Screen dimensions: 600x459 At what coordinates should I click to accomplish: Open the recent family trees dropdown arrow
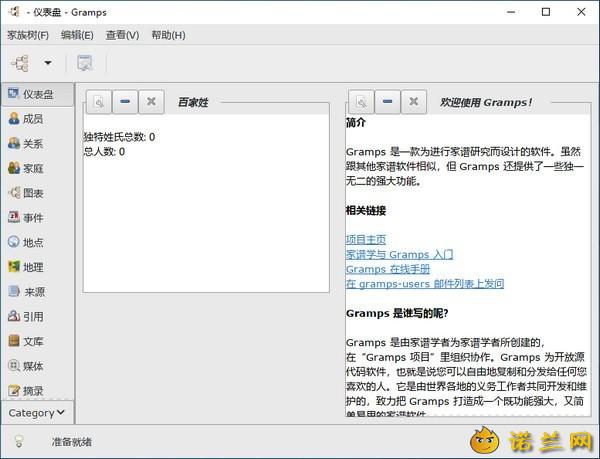coord(48,63)
